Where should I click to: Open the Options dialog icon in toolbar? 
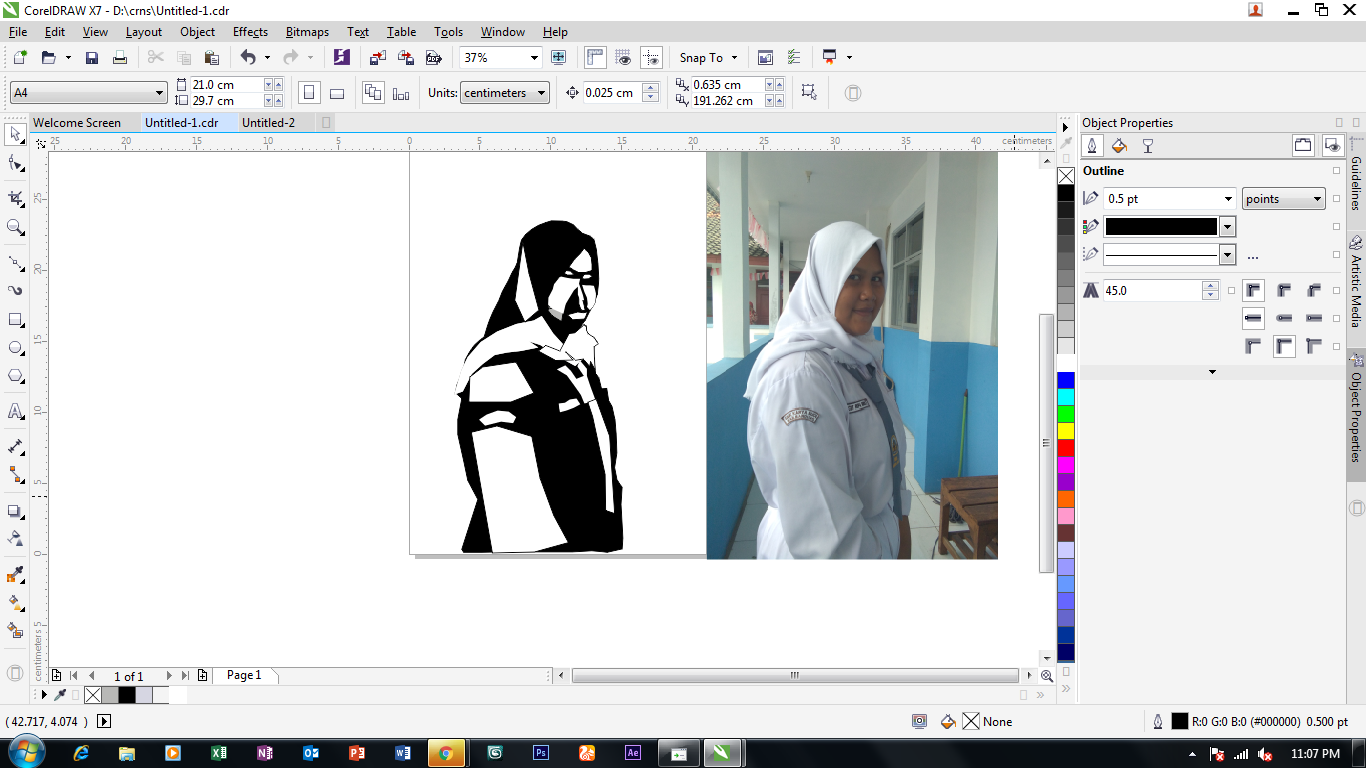click(x=794, y=58)
